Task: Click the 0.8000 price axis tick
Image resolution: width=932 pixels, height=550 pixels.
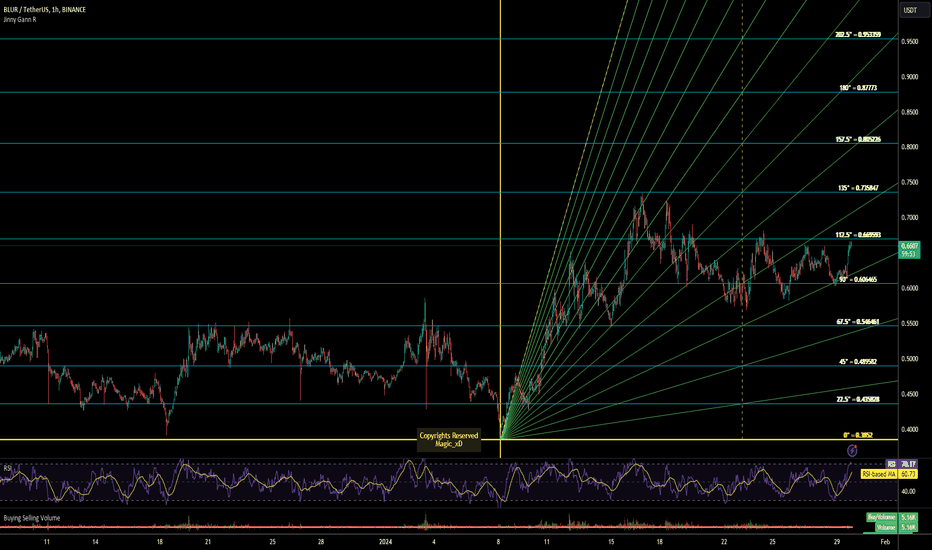Action: pyautogui.click(x=909, y=147)
